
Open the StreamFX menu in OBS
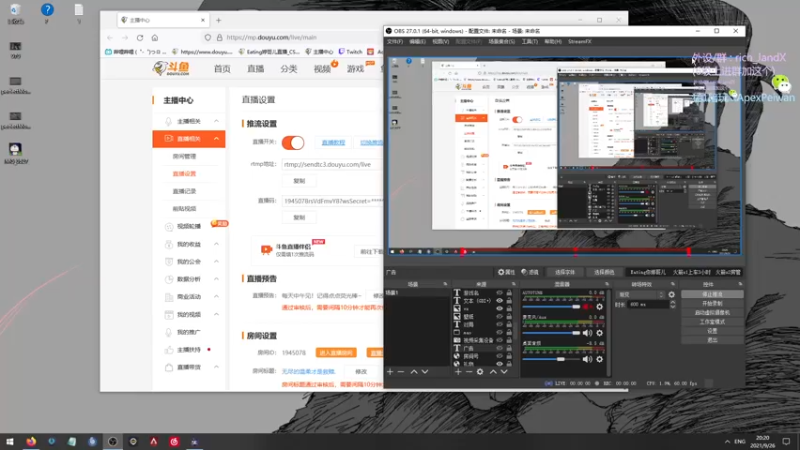click(x=580, y=42)
